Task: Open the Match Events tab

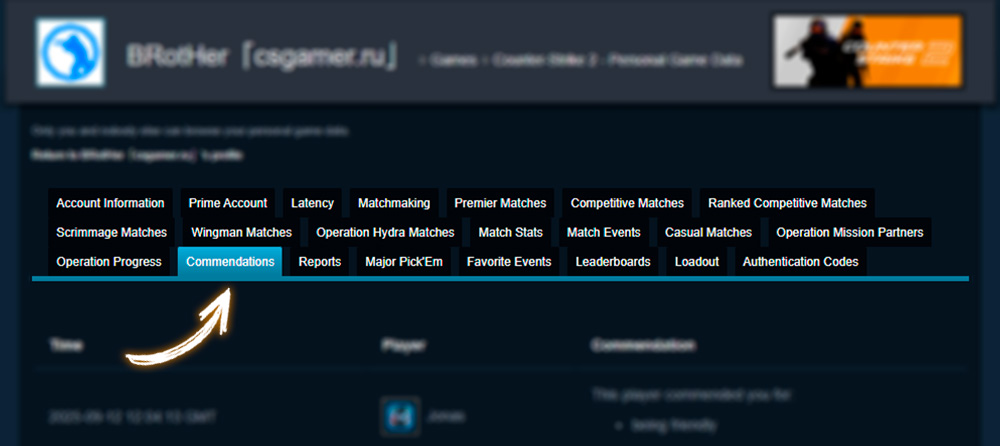Action: (x=604, y=232)
